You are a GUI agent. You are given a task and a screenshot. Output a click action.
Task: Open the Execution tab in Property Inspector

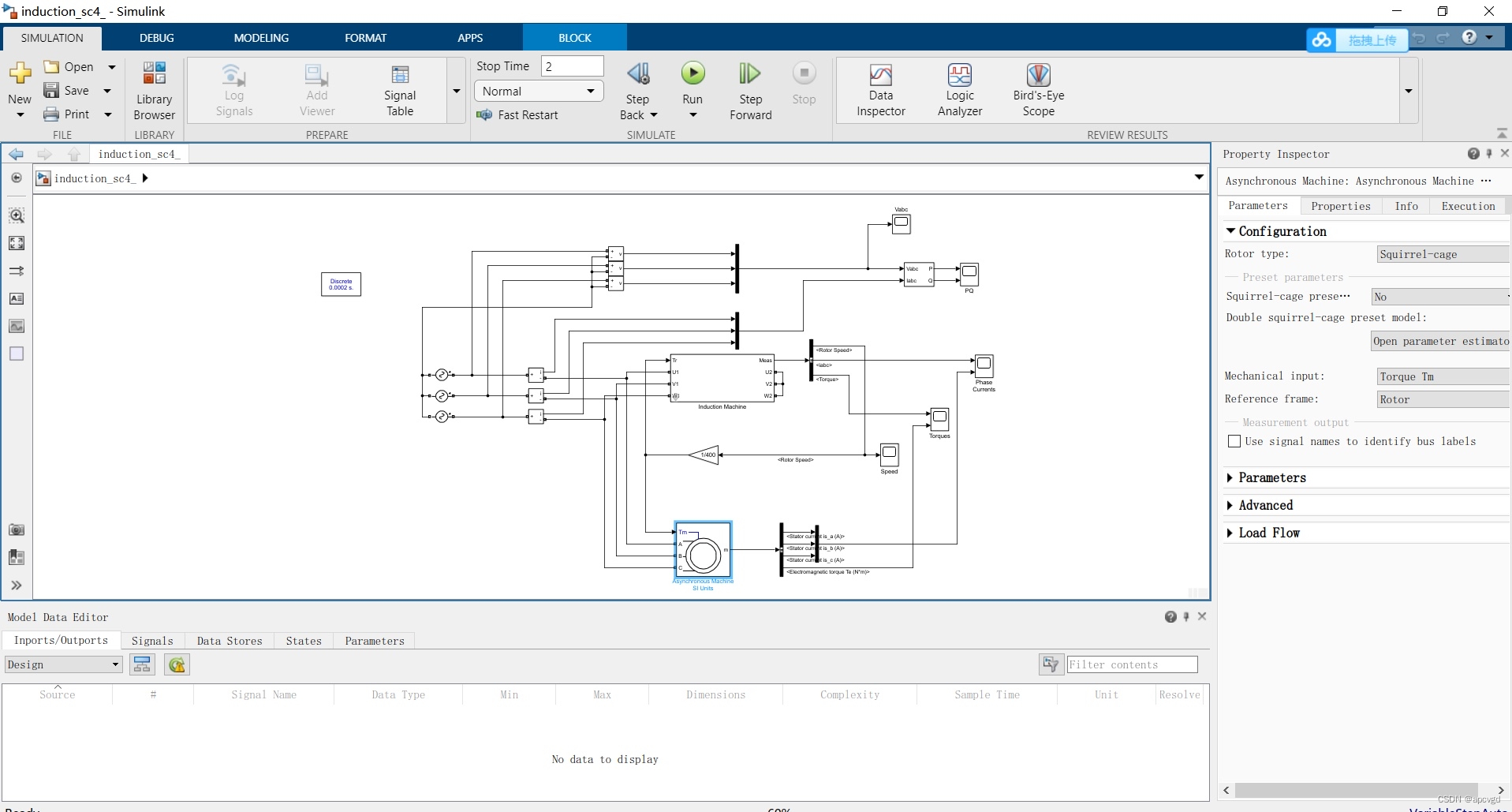[x=1468, y=206]
